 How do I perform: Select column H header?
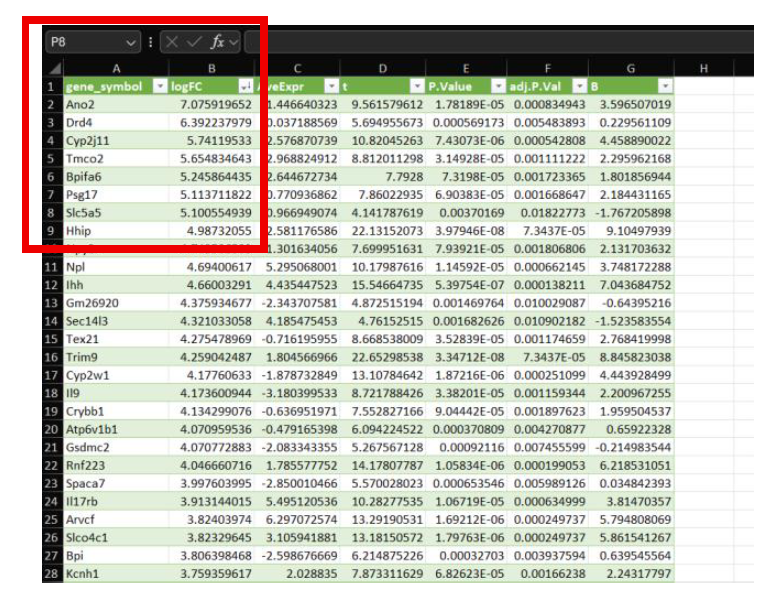click(704, 68)
